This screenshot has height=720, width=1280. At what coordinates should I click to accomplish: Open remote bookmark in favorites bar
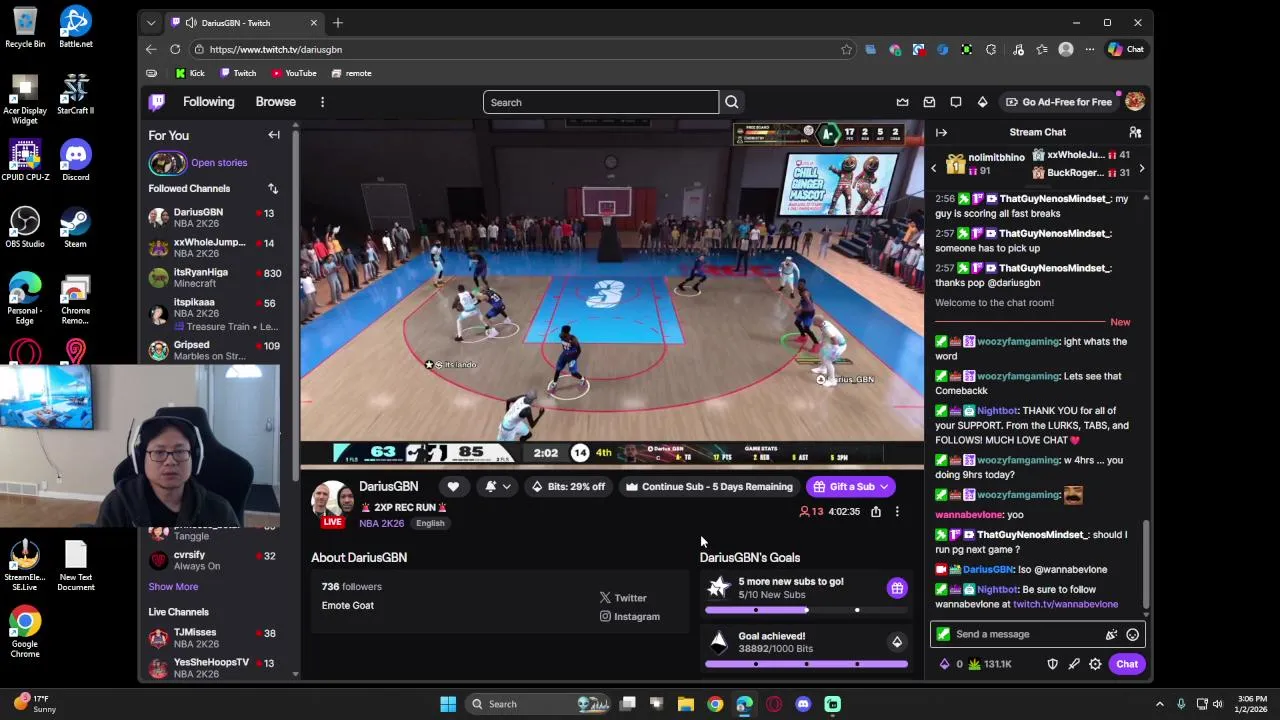351,73
